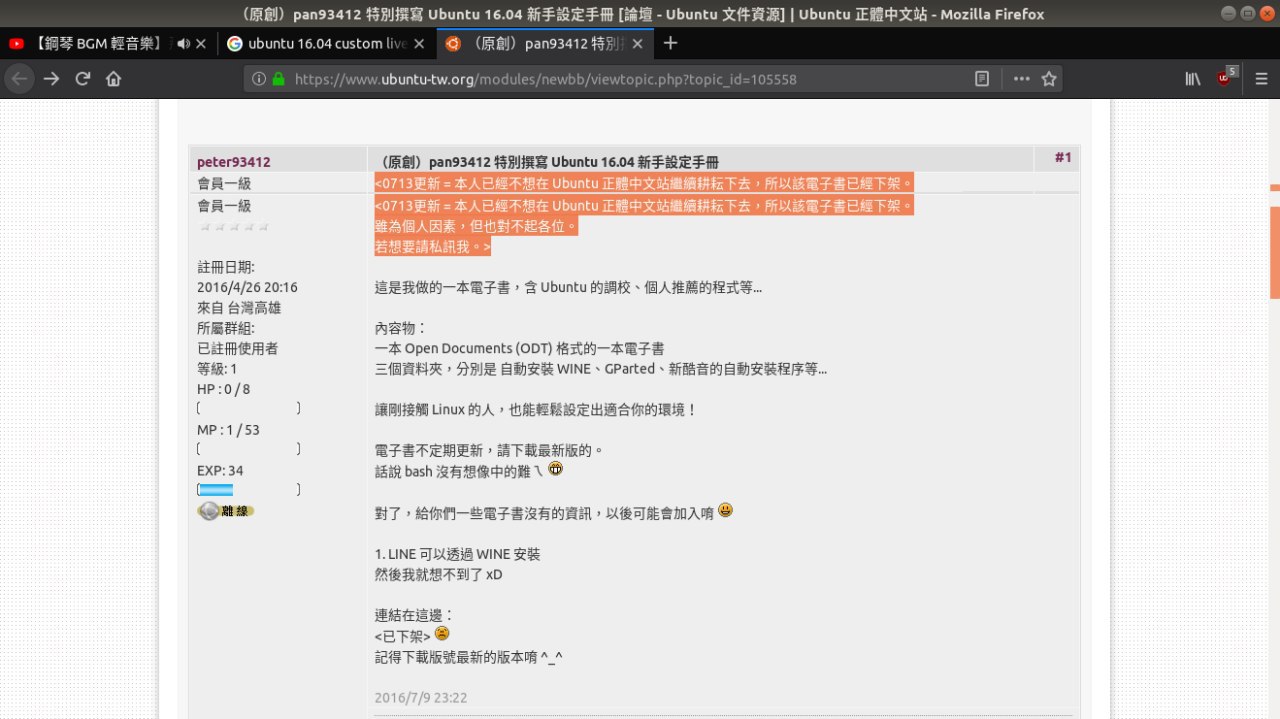Bookmark this page with the star
Image resolution: width=1280 pixels, height=719 pixels.
[1049, 78]
